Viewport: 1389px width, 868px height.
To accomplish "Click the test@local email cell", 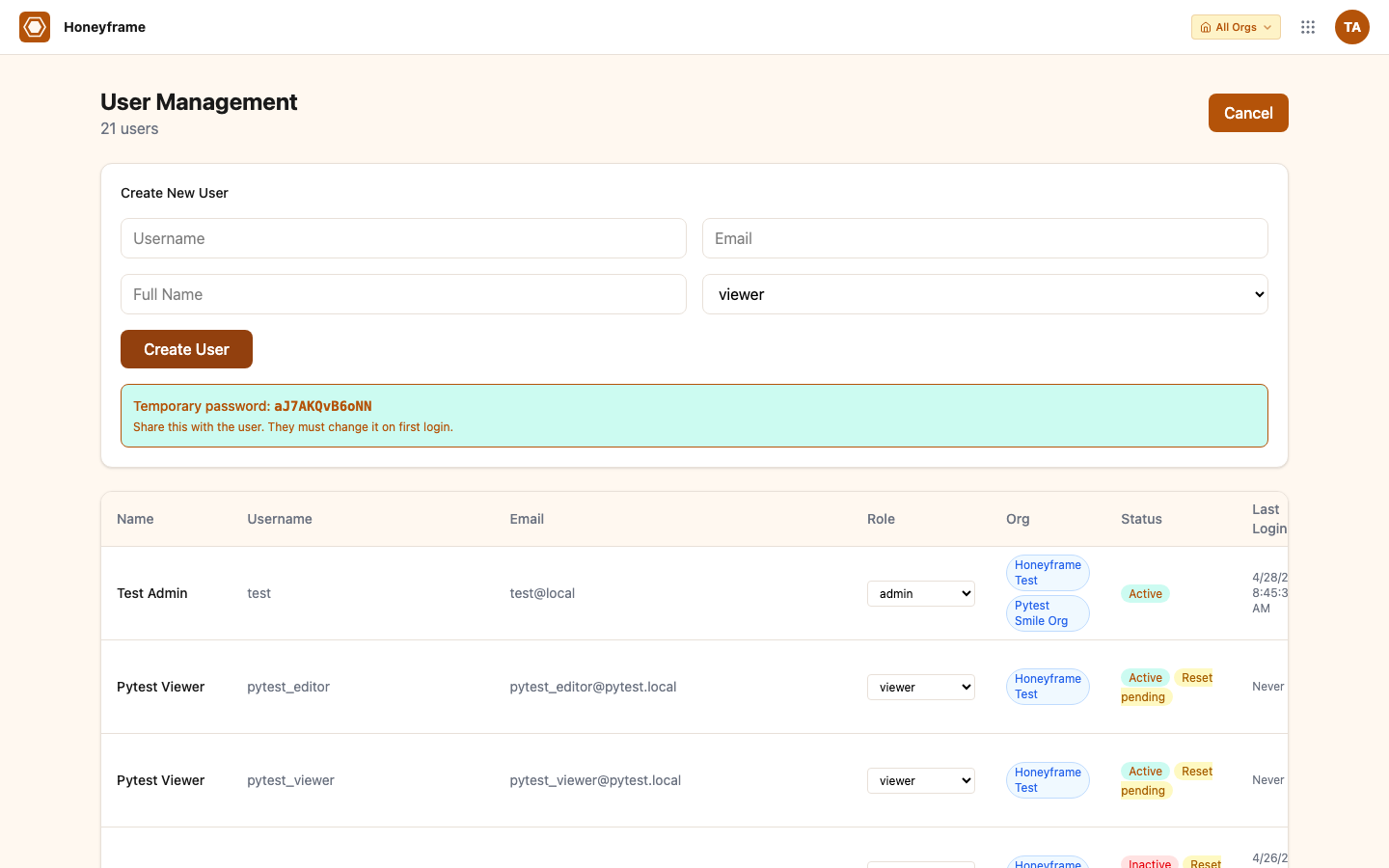I will pyautogui.click(x=542, y=593).
